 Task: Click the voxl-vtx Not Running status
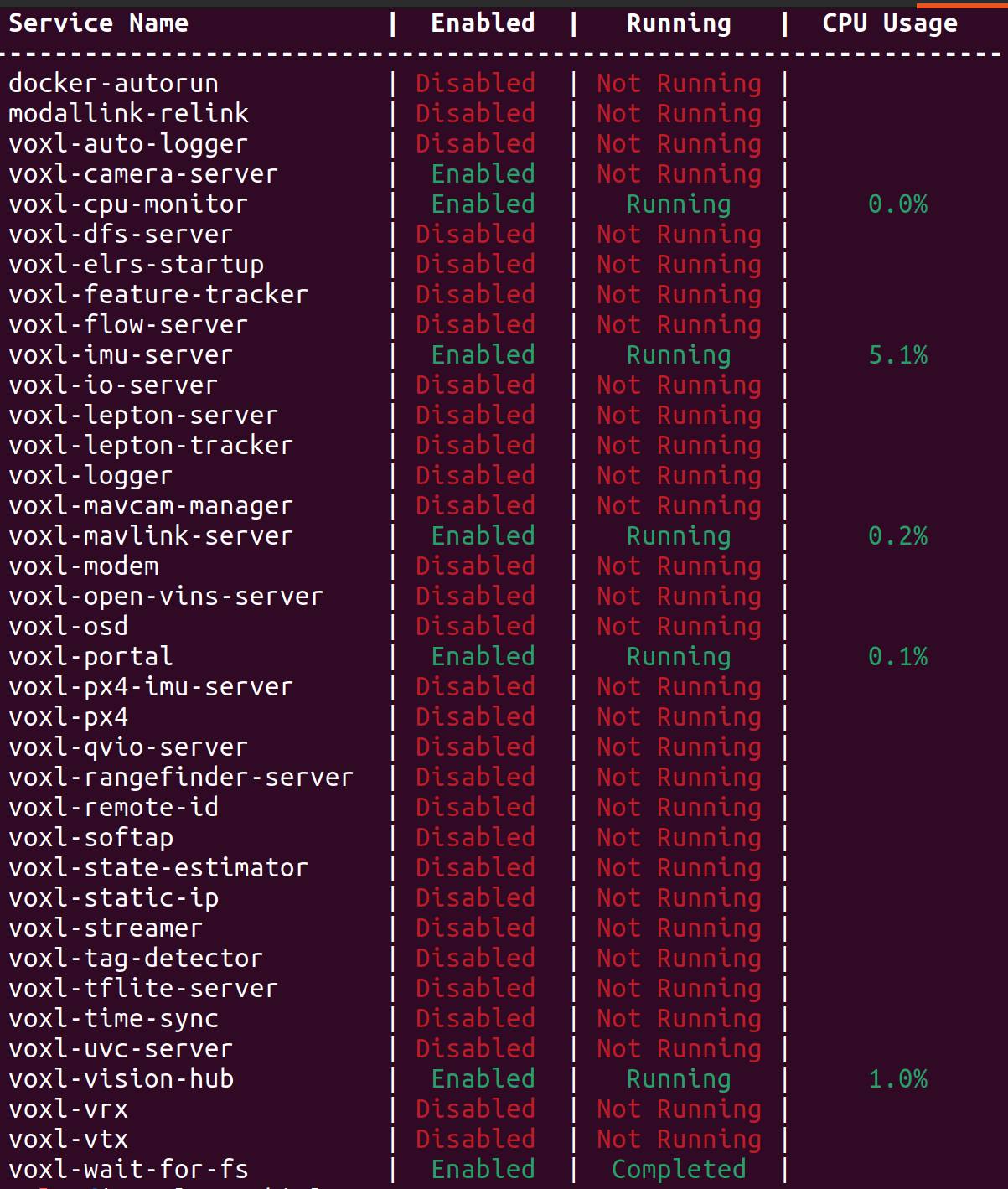tap(679, 1140)
